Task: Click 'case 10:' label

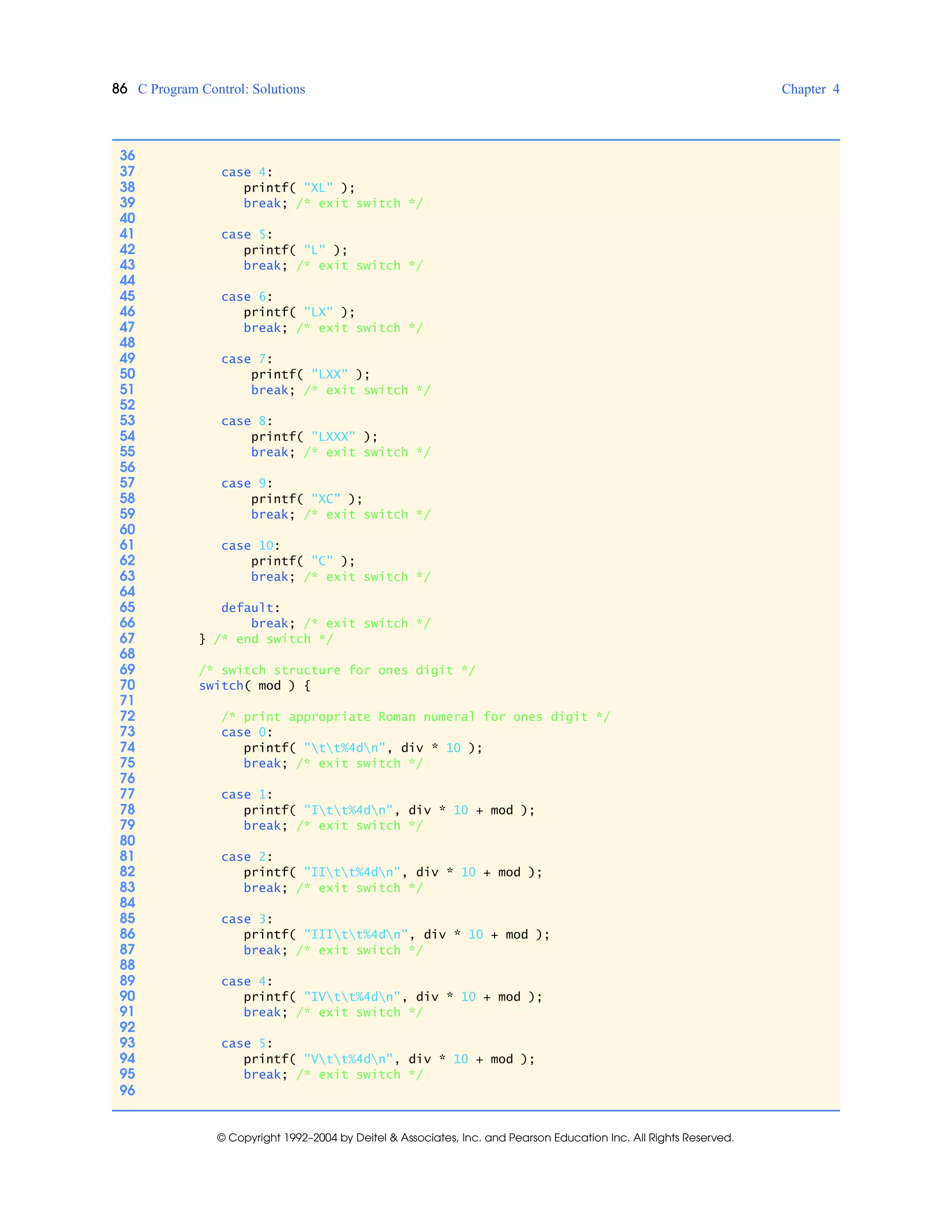Action: tap(251, 545)
